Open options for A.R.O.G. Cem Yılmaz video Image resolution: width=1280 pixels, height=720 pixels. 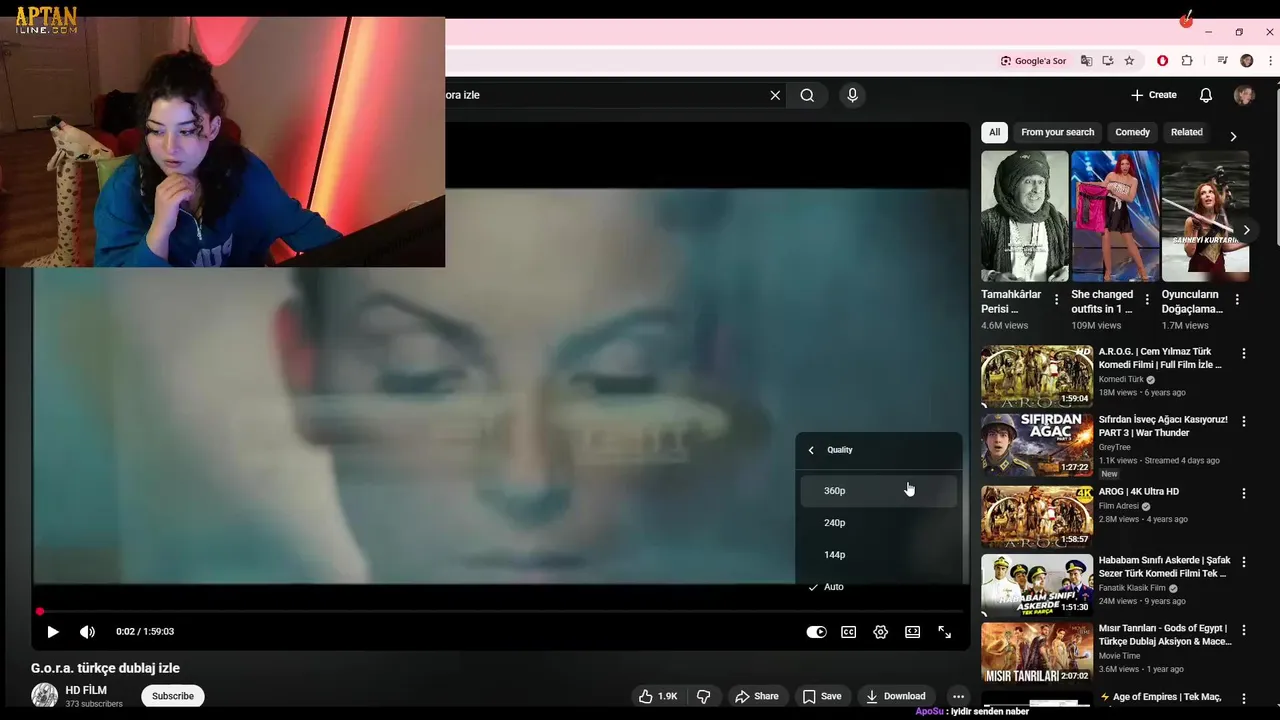1244,354
